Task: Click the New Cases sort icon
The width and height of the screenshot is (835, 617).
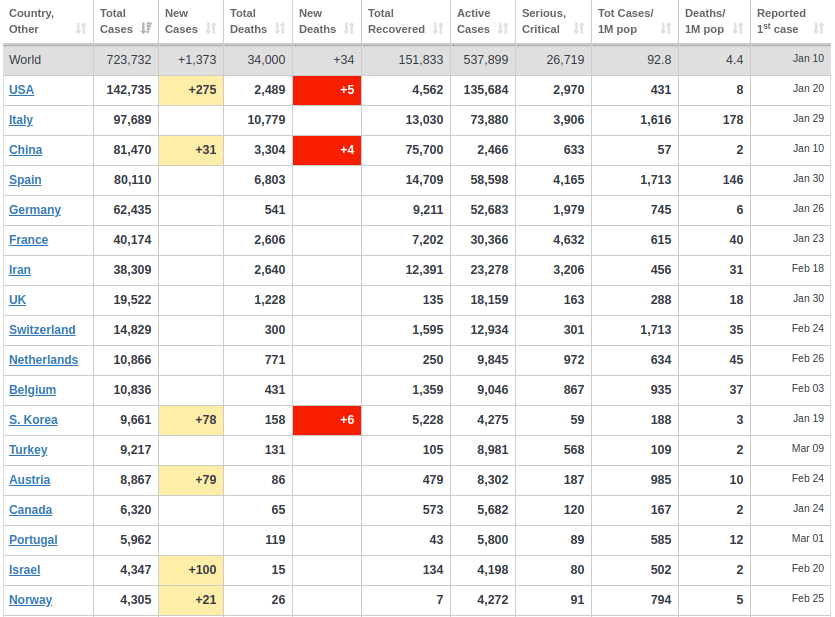Action: 211,29
